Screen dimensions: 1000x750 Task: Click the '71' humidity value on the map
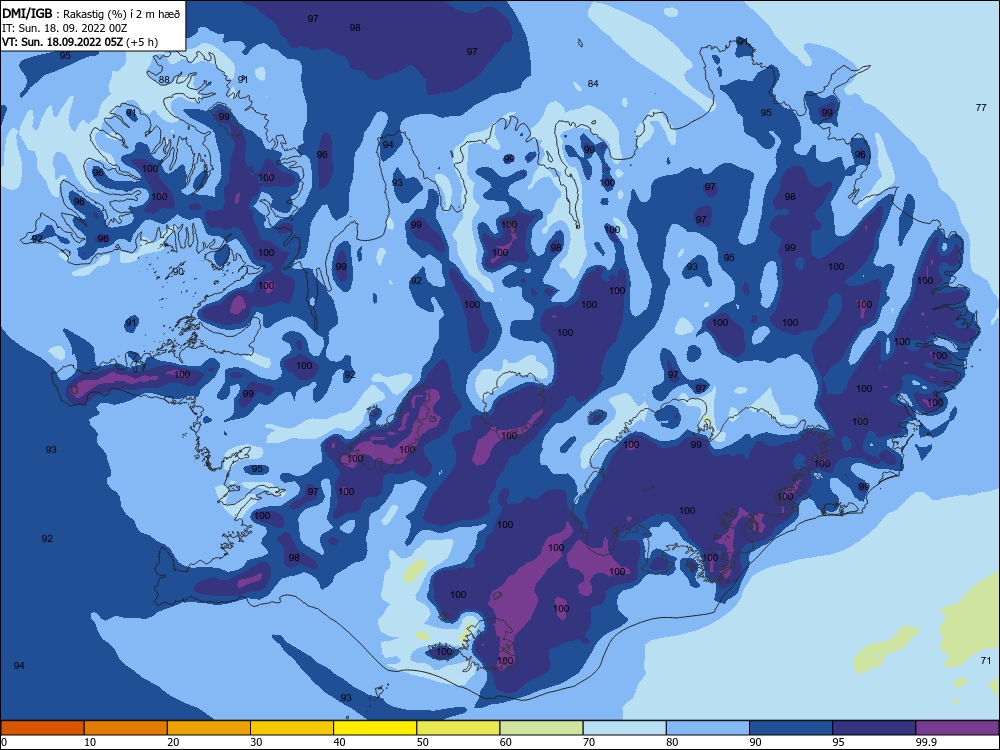tap(985, 661)
